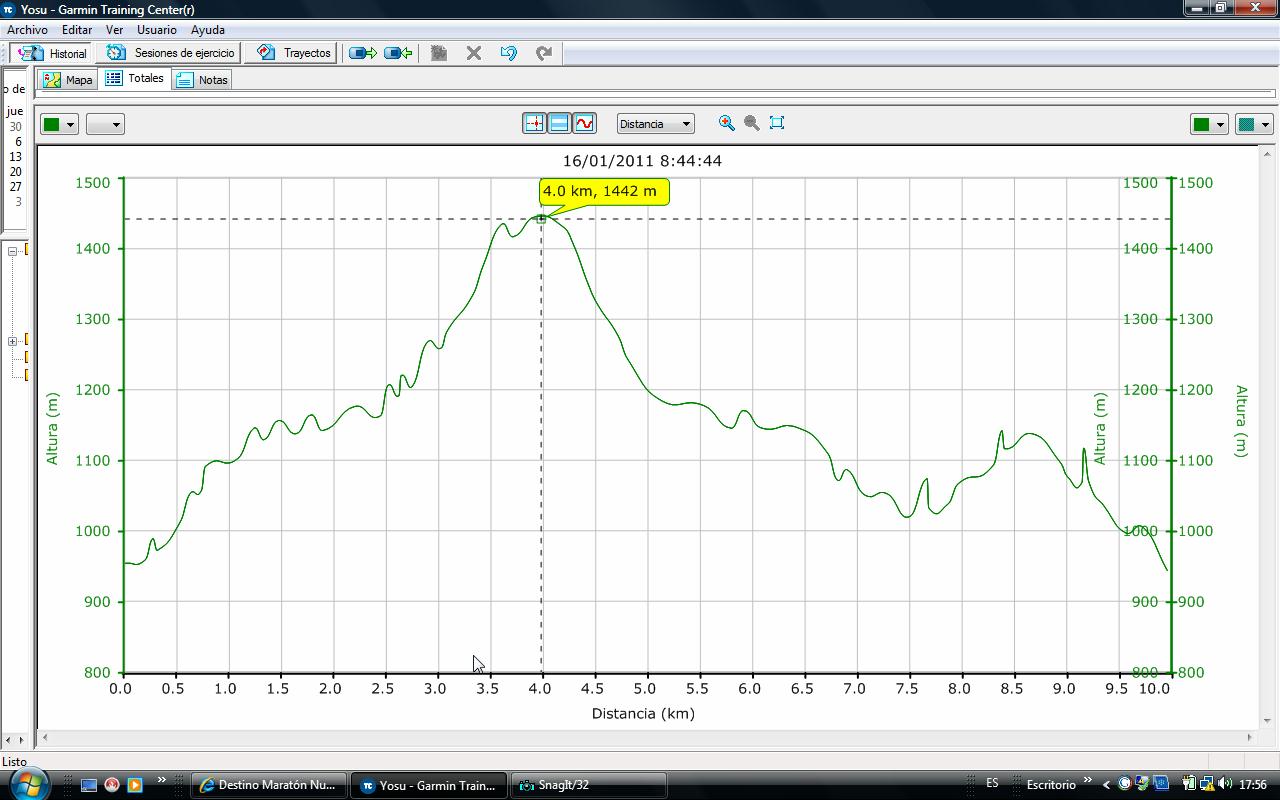Click the send to device icon
Image resolution: width=1280 pixels, height=800 pixels.
[362, 53]
